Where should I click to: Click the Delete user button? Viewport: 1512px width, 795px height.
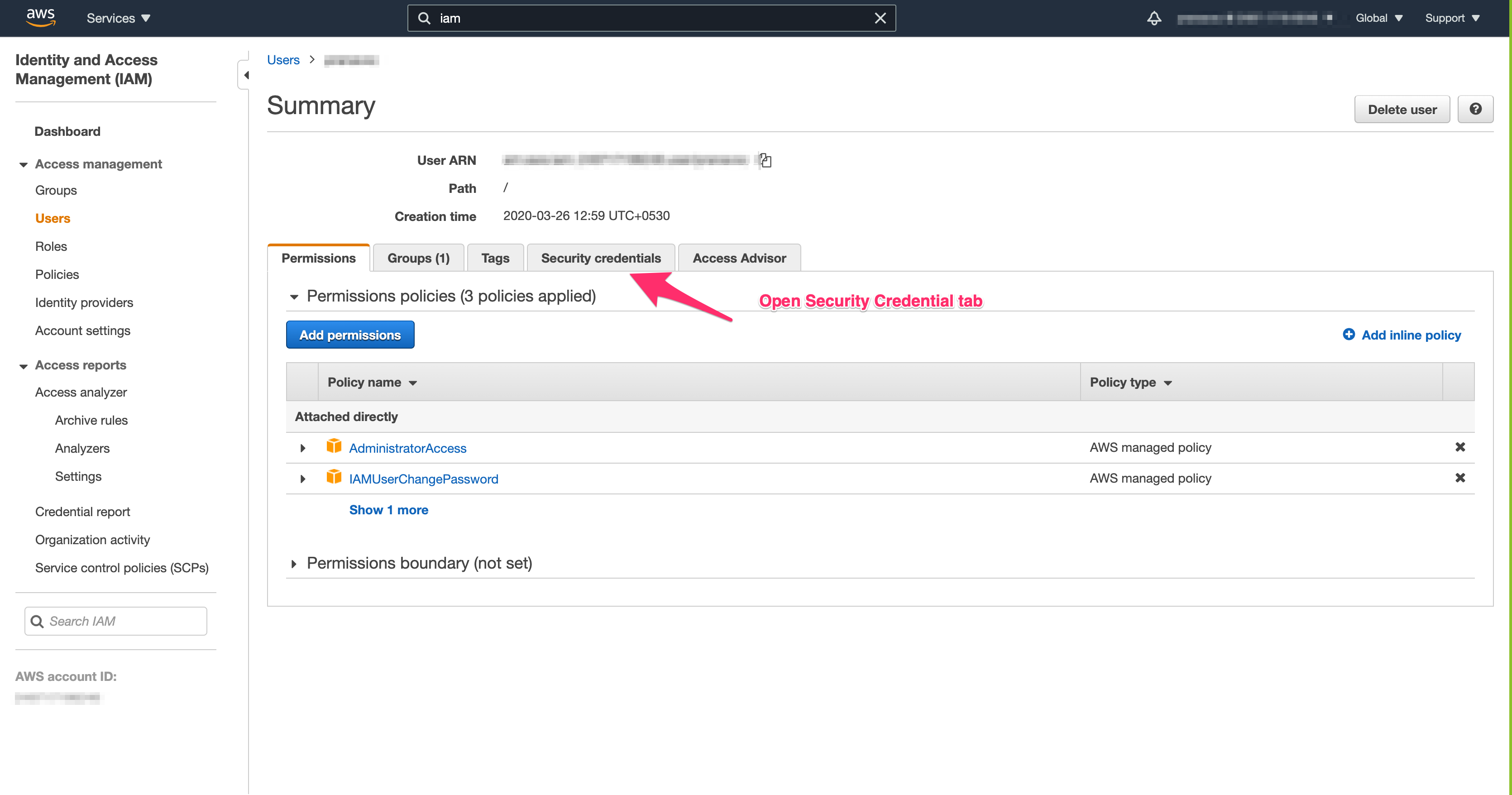click(x=1402, y=109)
